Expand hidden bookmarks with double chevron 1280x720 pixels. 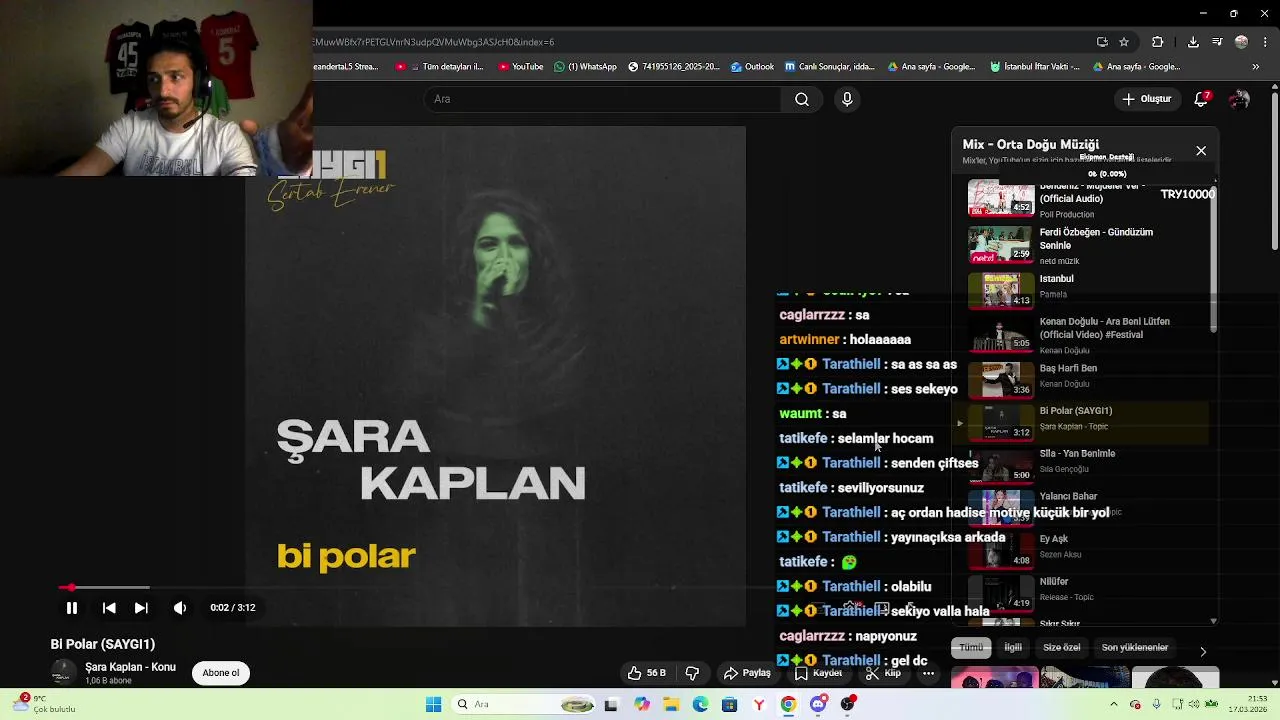click(x=1256, y=67)
